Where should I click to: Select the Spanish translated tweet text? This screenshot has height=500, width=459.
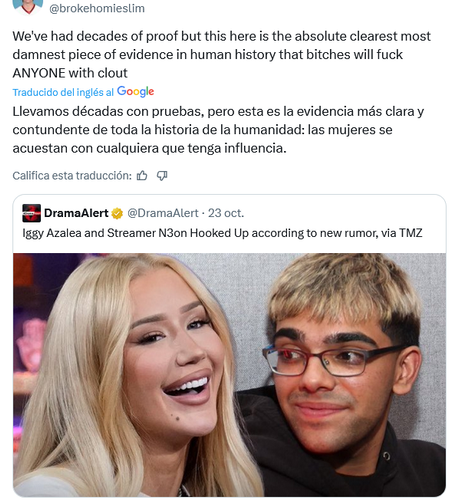(x=218, y=130)
